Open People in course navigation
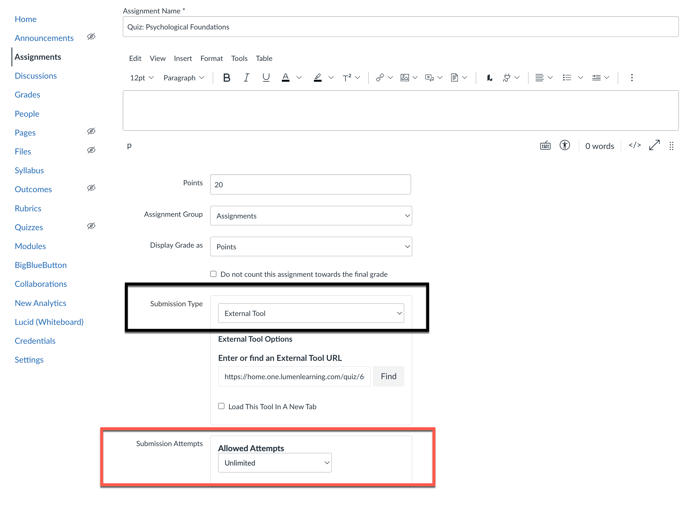The image size is (688, 505). click(x=27, y=114)
